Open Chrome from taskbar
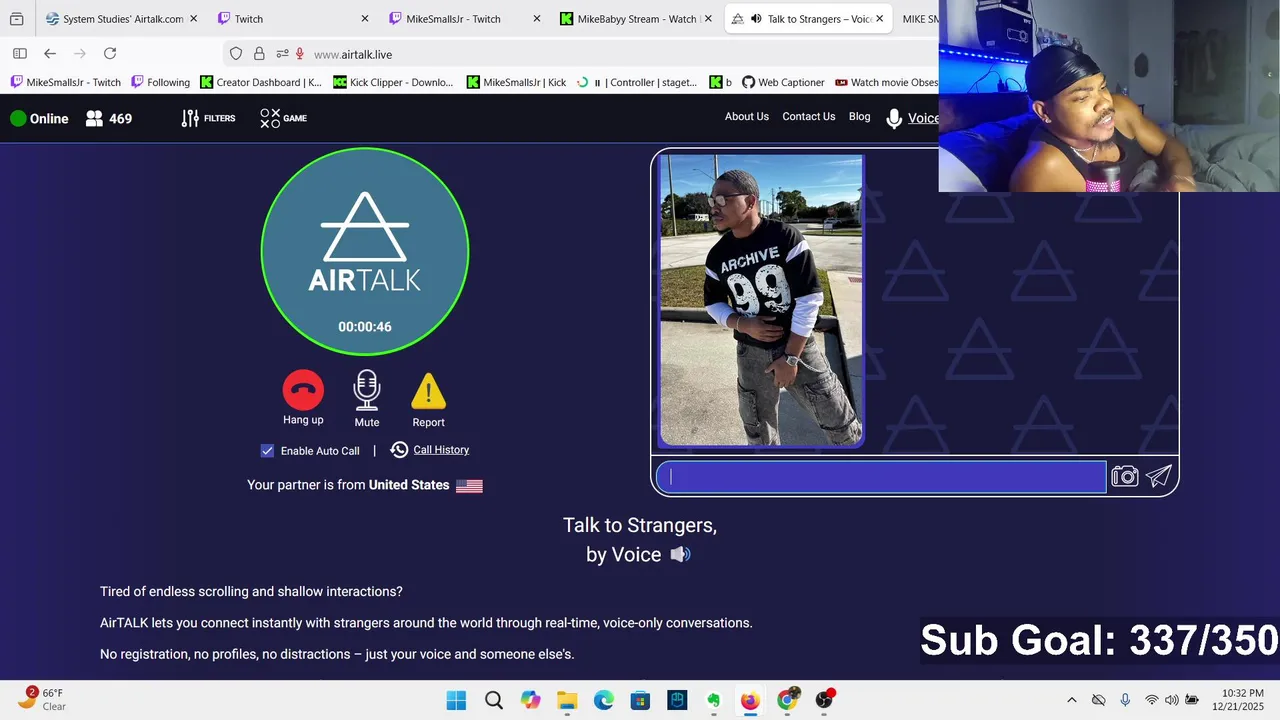This screenshot has width=1280, height=720. (787, 700)
